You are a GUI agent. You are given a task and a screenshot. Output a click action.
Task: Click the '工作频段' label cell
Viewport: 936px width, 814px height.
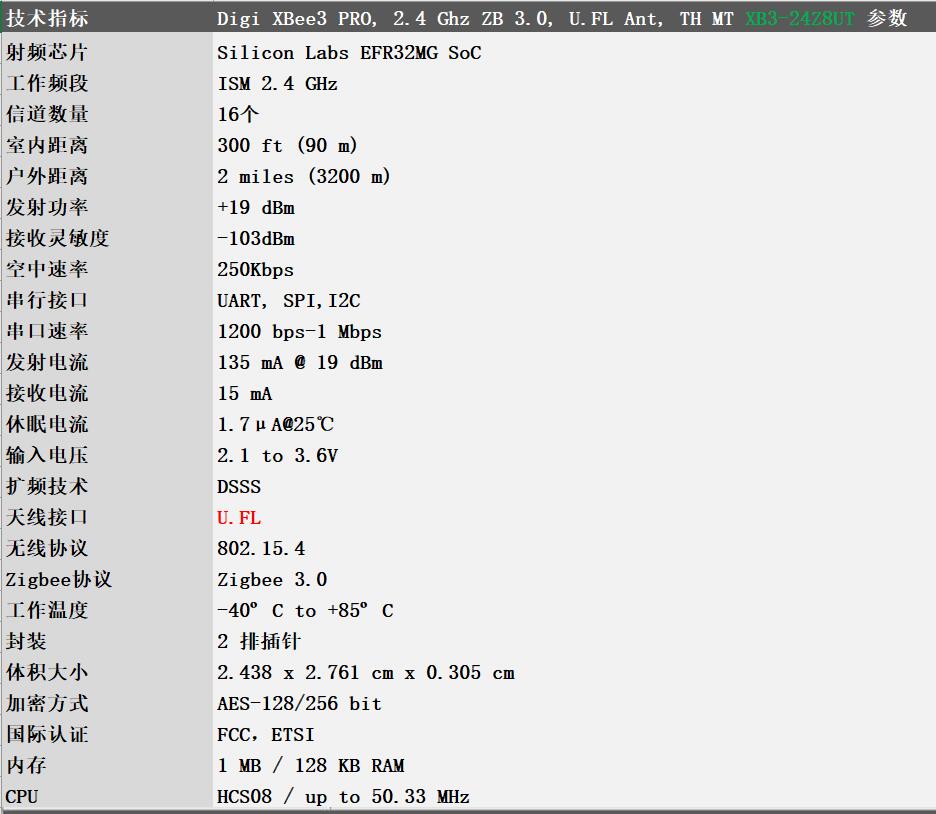47,83
